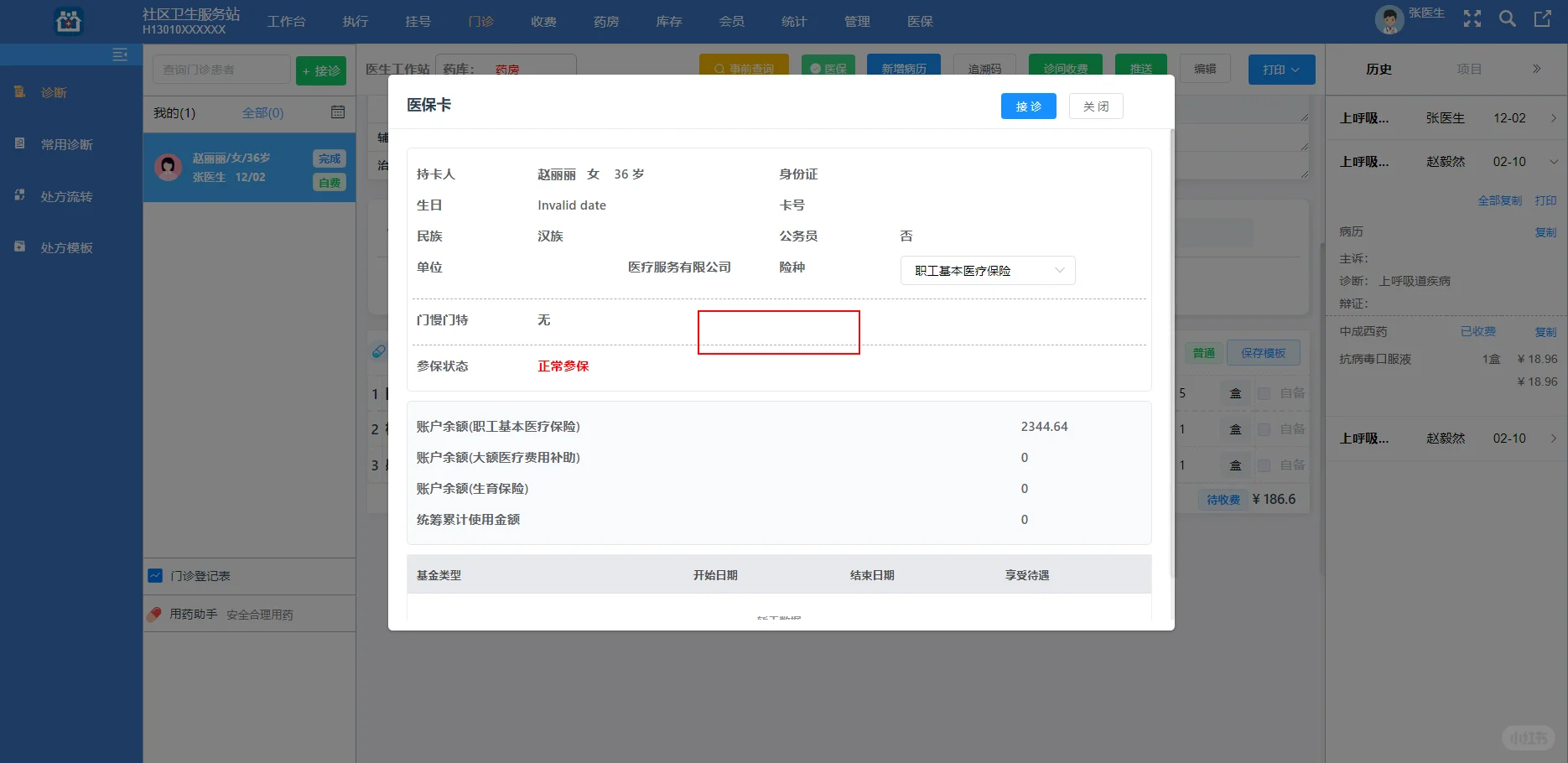Open 处方流转 in the sidebar
The image size is (1568, 763).
coord(65,195)
